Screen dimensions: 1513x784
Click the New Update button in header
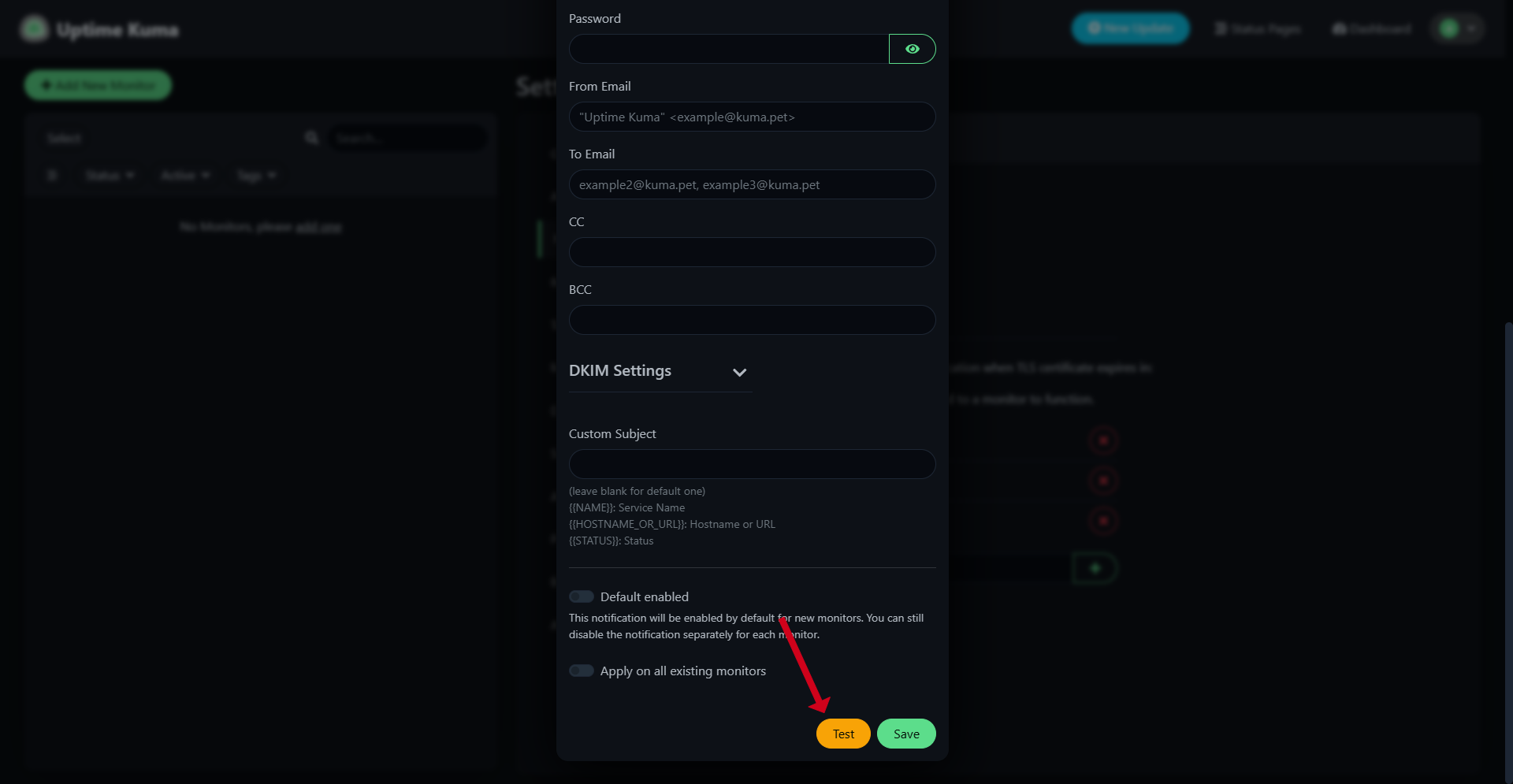tap(1130, 29)
